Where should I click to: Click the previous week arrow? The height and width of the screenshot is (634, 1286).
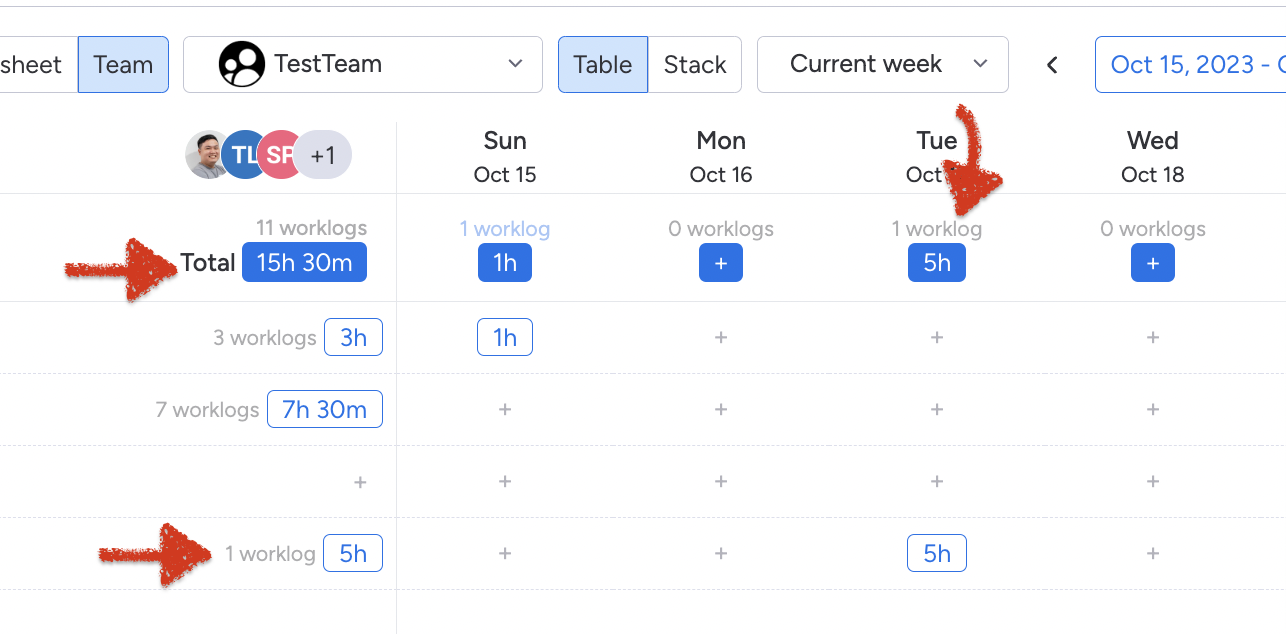coord(1052,65)
